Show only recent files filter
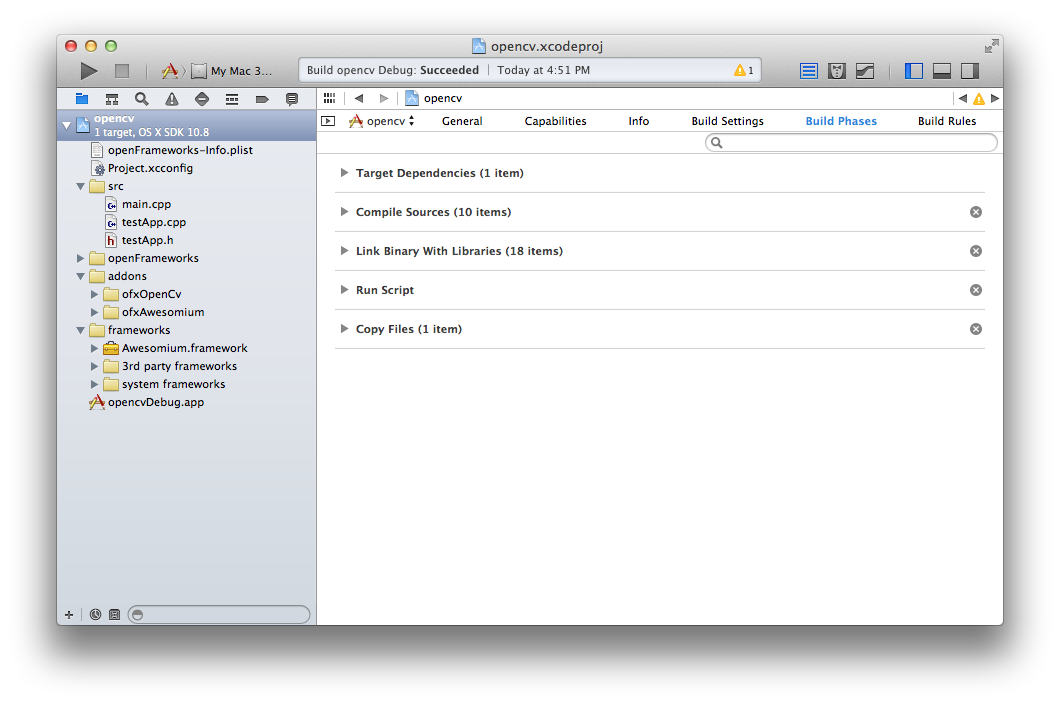The height and width of the screenshot is (704, 1060). pyautogui.click(x=95, y=615)
